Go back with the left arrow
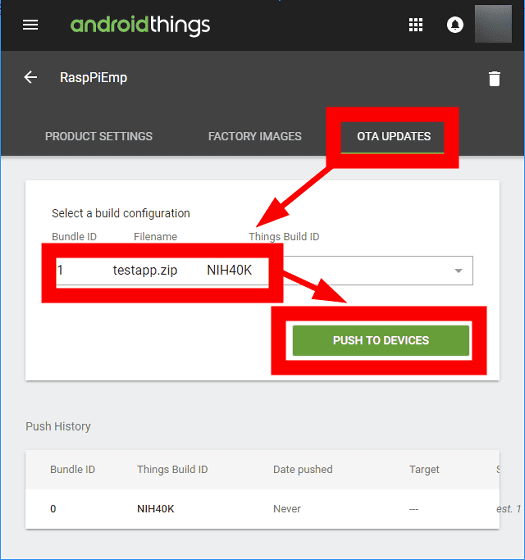The height and width of the screenshot is (560, 525). coord(31,77)
